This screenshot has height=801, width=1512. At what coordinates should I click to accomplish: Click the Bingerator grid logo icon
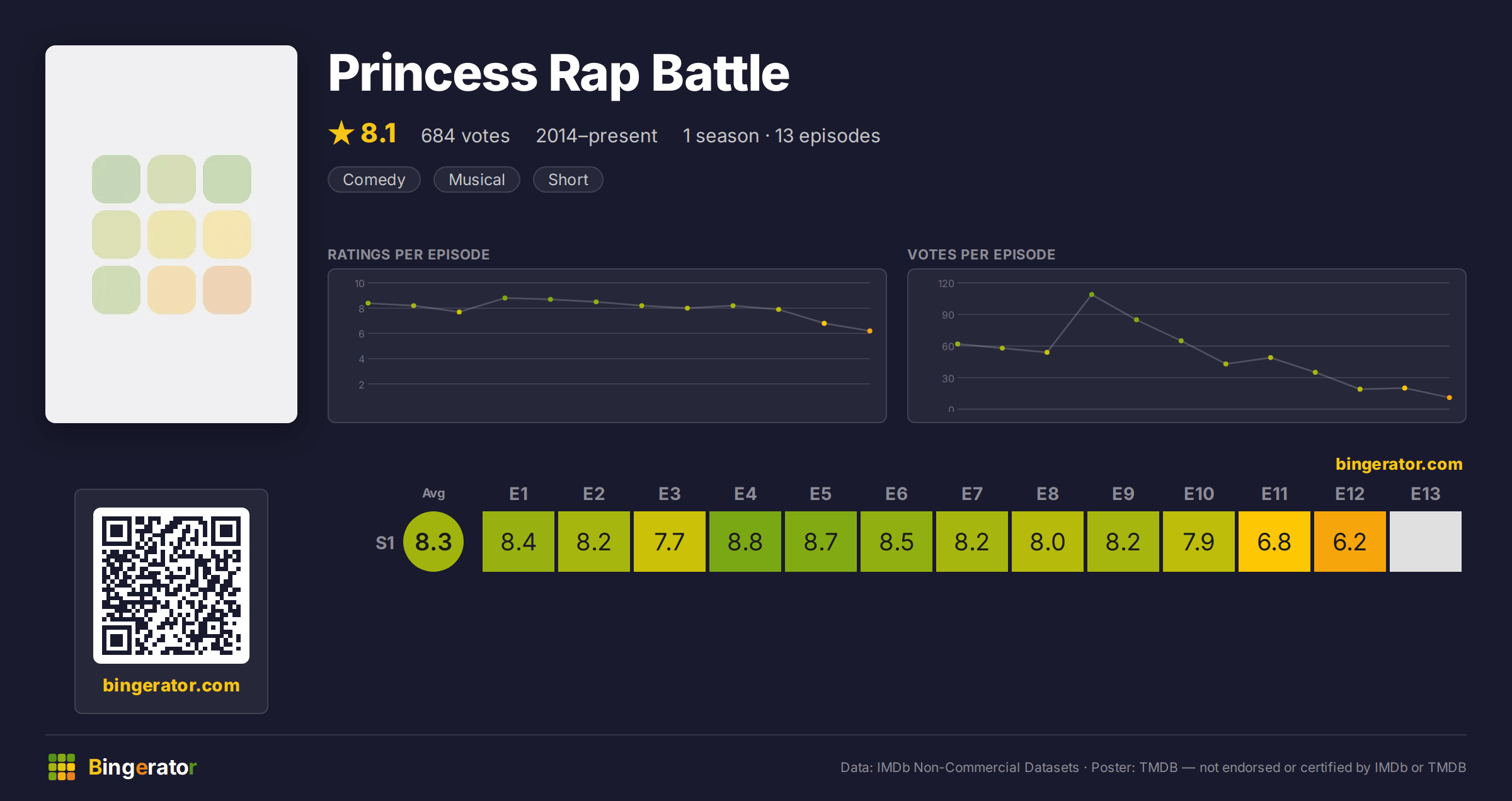(x=62, y=767)
